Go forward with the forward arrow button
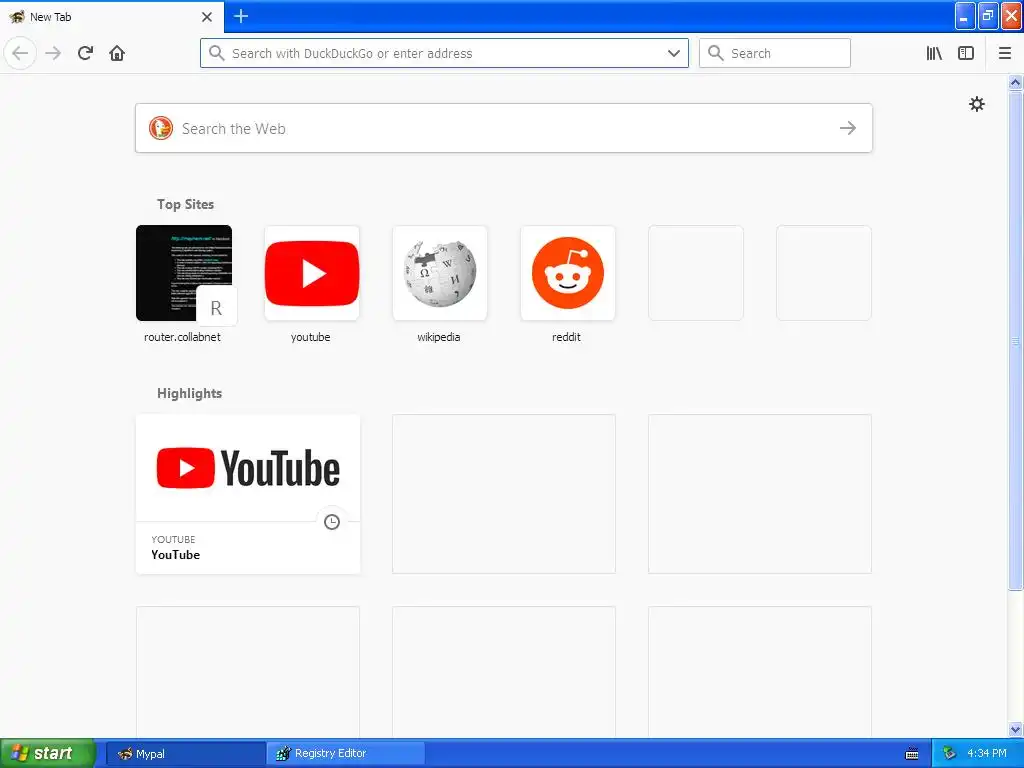 [x=53, y=53]
